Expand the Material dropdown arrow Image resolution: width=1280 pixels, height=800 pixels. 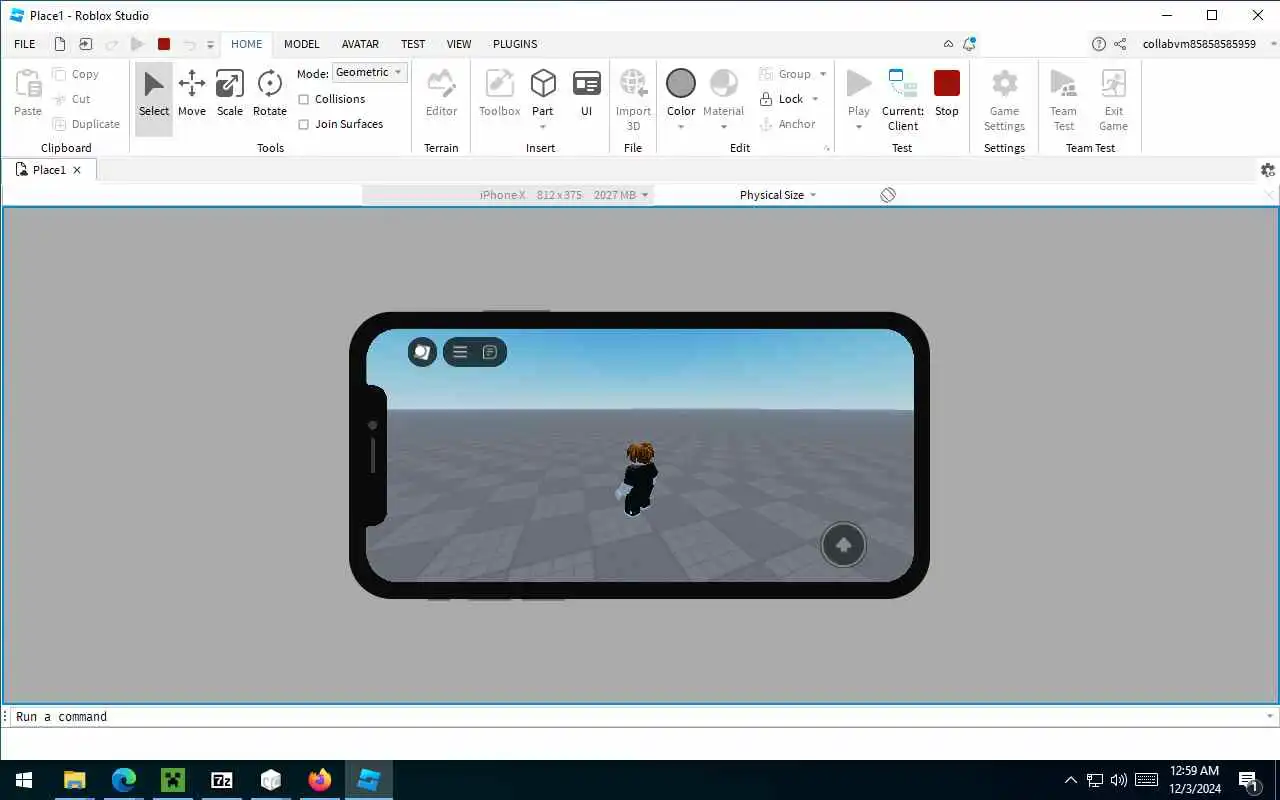pyautogui.click(x=724, y=127)
